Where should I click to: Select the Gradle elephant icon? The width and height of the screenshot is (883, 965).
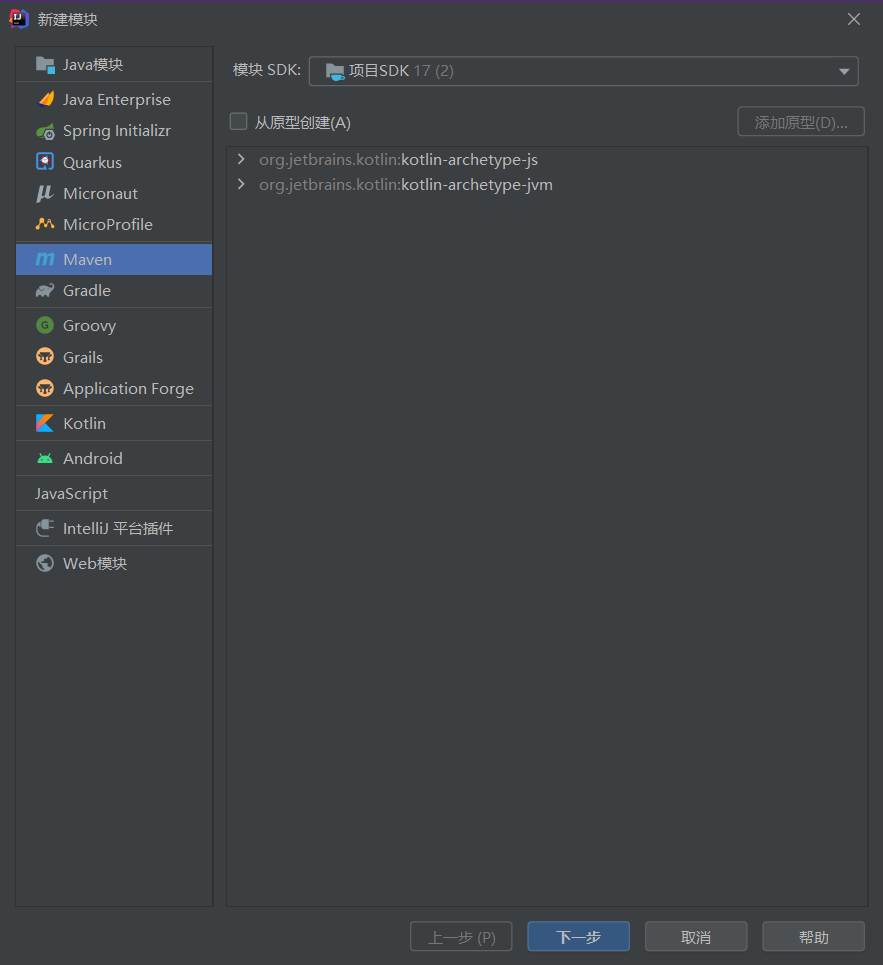pyautogui.click(x=45, y=290)
